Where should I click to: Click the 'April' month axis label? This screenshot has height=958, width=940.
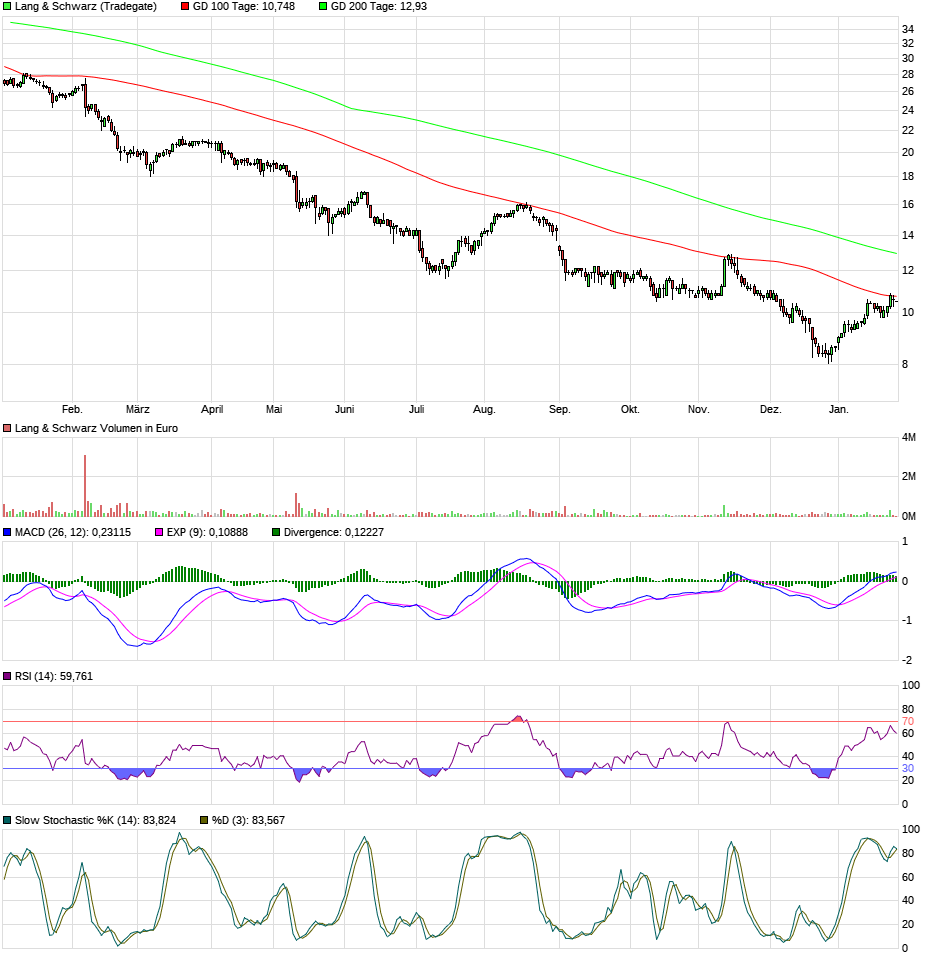click(212, 410)
